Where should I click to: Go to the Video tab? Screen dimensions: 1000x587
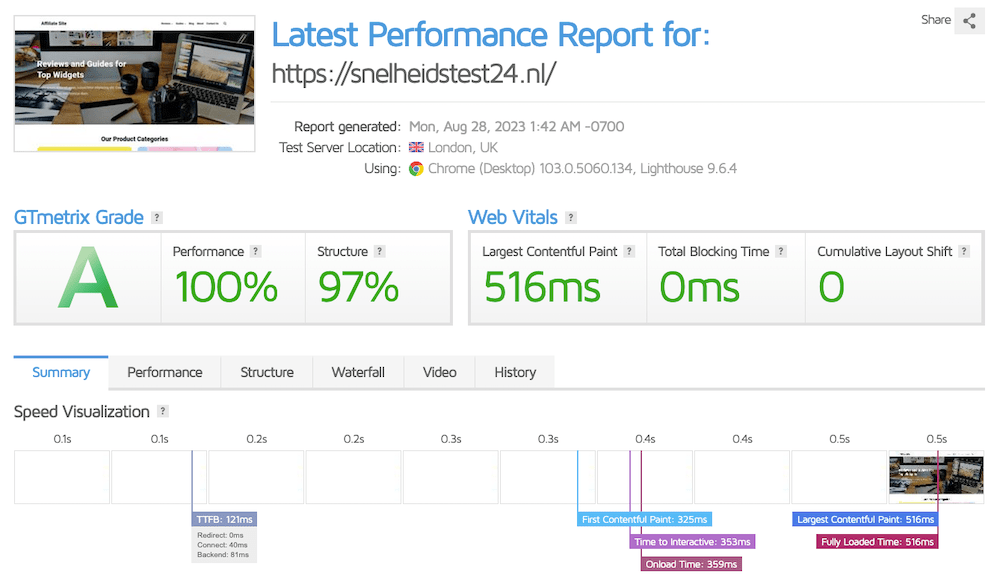point(439,372)
